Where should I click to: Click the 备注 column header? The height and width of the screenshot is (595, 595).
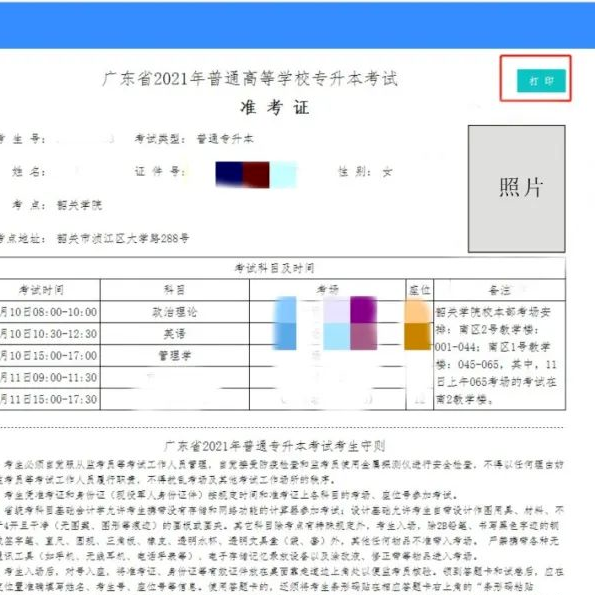tap(499, 290)
